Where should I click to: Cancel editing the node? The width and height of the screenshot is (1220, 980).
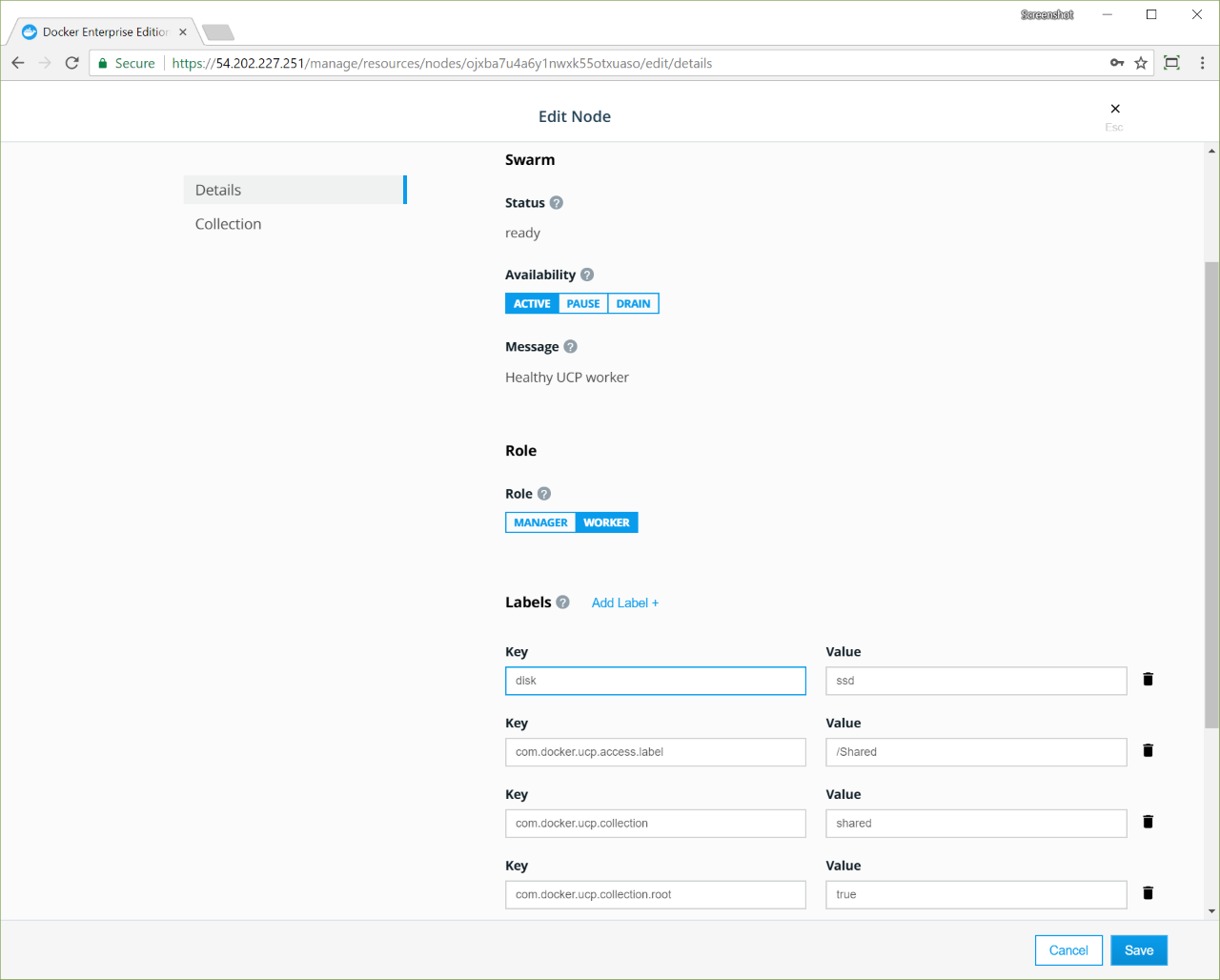coord(1067,950)
